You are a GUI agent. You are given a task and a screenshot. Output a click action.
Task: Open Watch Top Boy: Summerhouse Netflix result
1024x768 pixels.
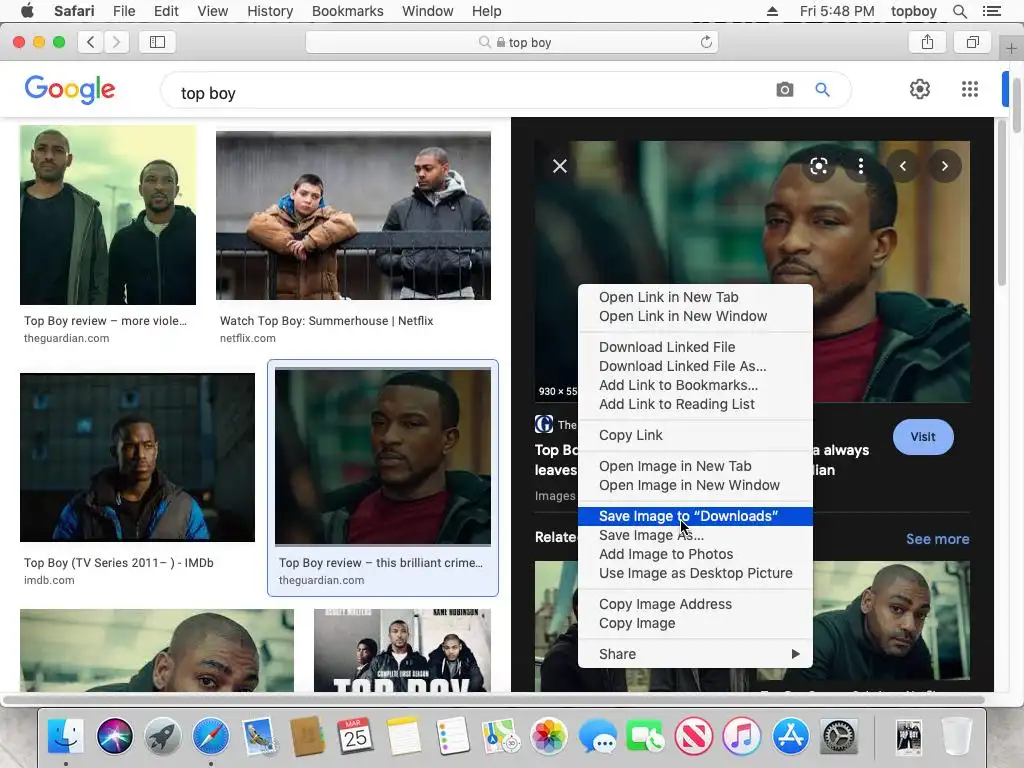tap(327, 321)
